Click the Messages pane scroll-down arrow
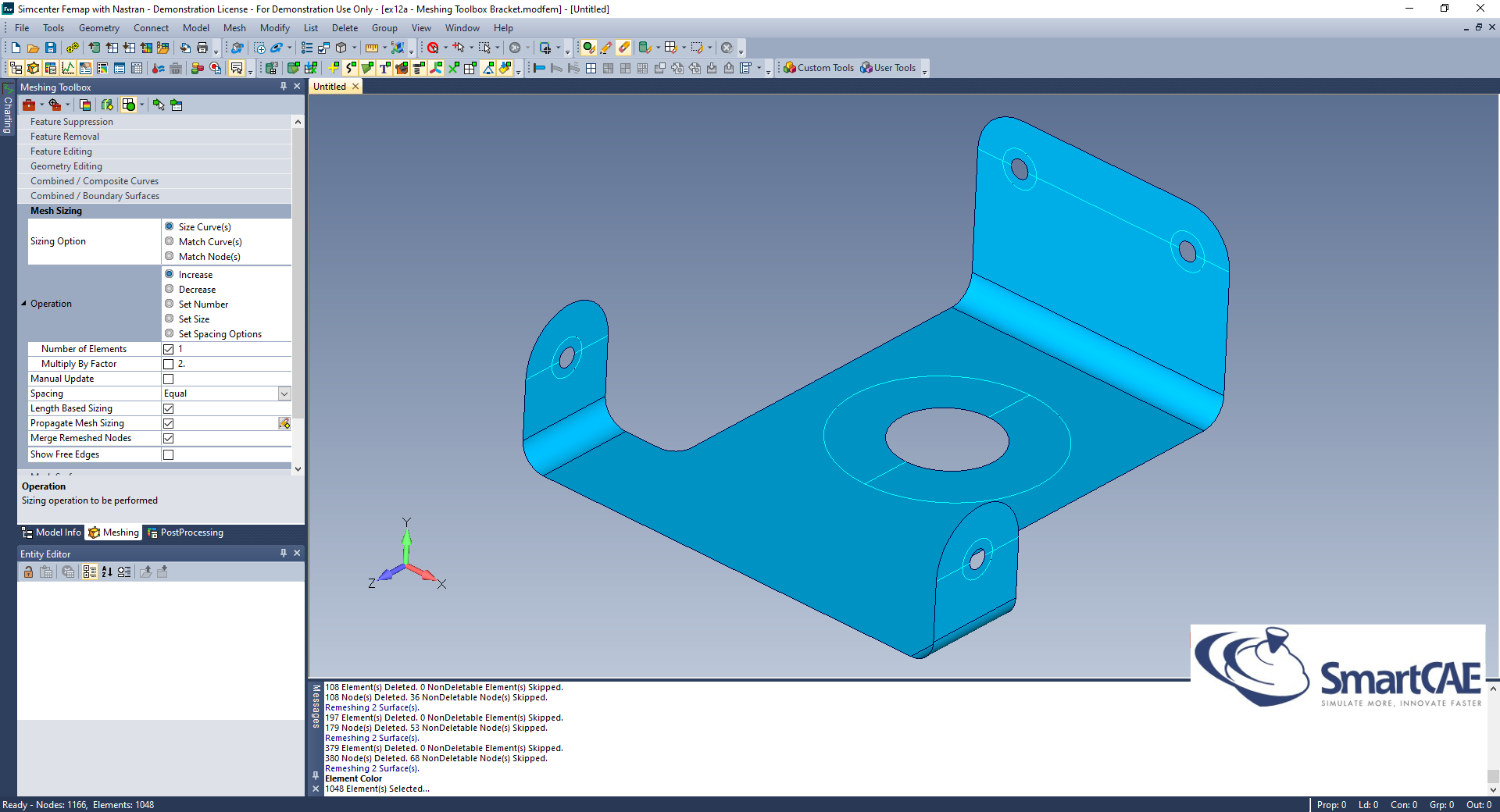 point(1493,789)
